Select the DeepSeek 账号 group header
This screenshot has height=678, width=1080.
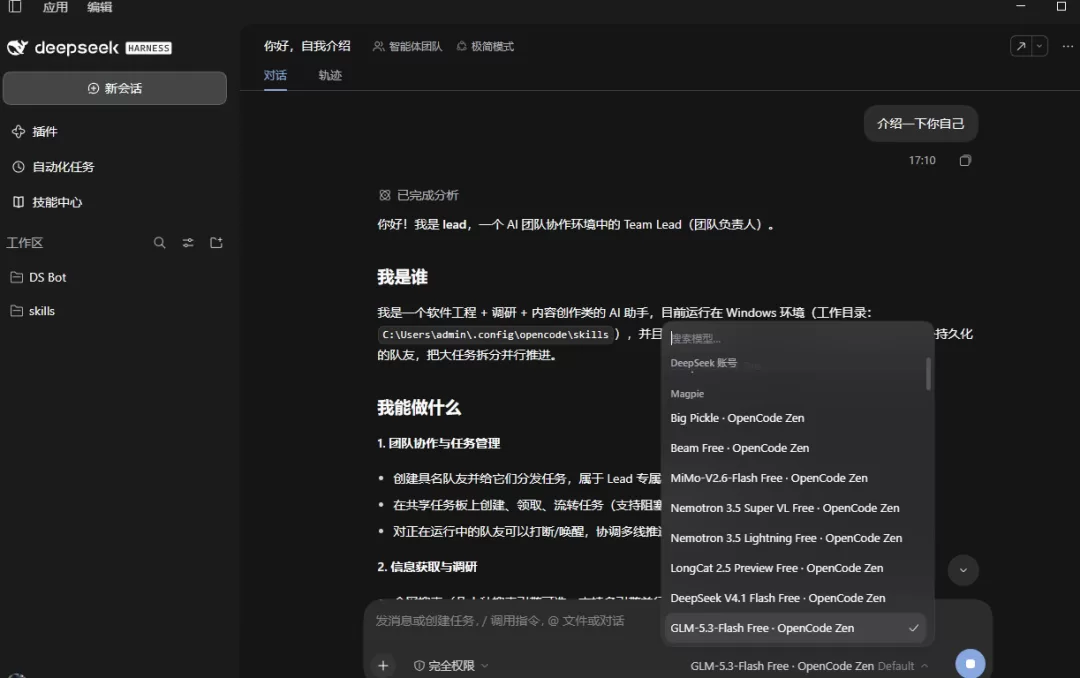[703, 363]
